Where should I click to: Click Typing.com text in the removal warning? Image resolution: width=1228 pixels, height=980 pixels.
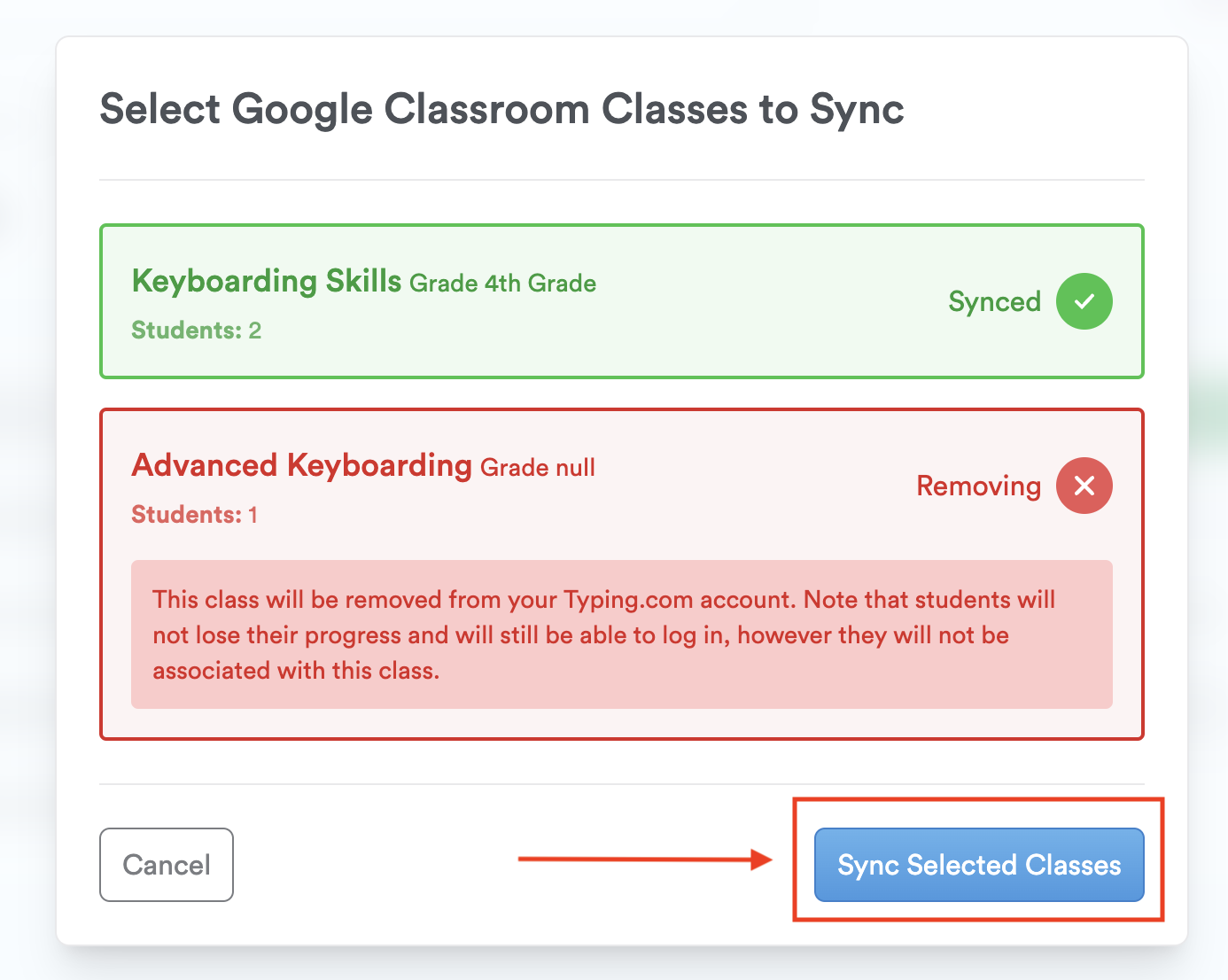point(628,600)
